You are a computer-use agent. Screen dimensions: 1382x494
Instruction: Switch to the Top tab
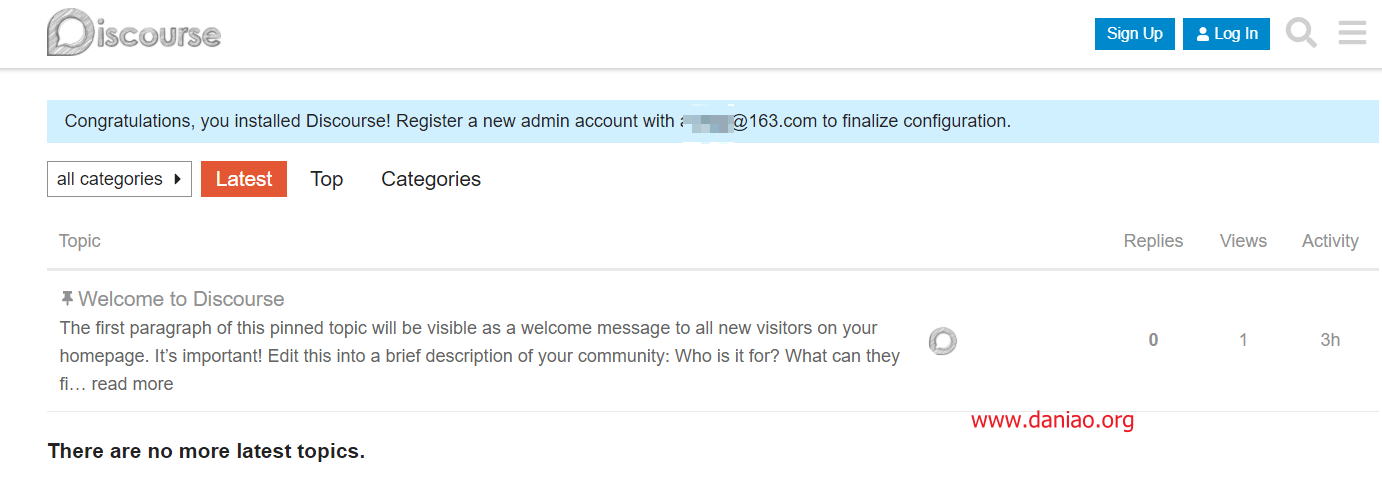327,179
